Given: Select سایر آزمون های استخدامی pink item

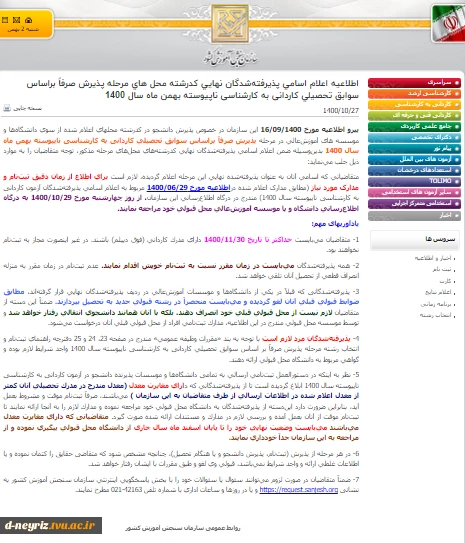Looking at the screenshot, I should pos(414,193).
